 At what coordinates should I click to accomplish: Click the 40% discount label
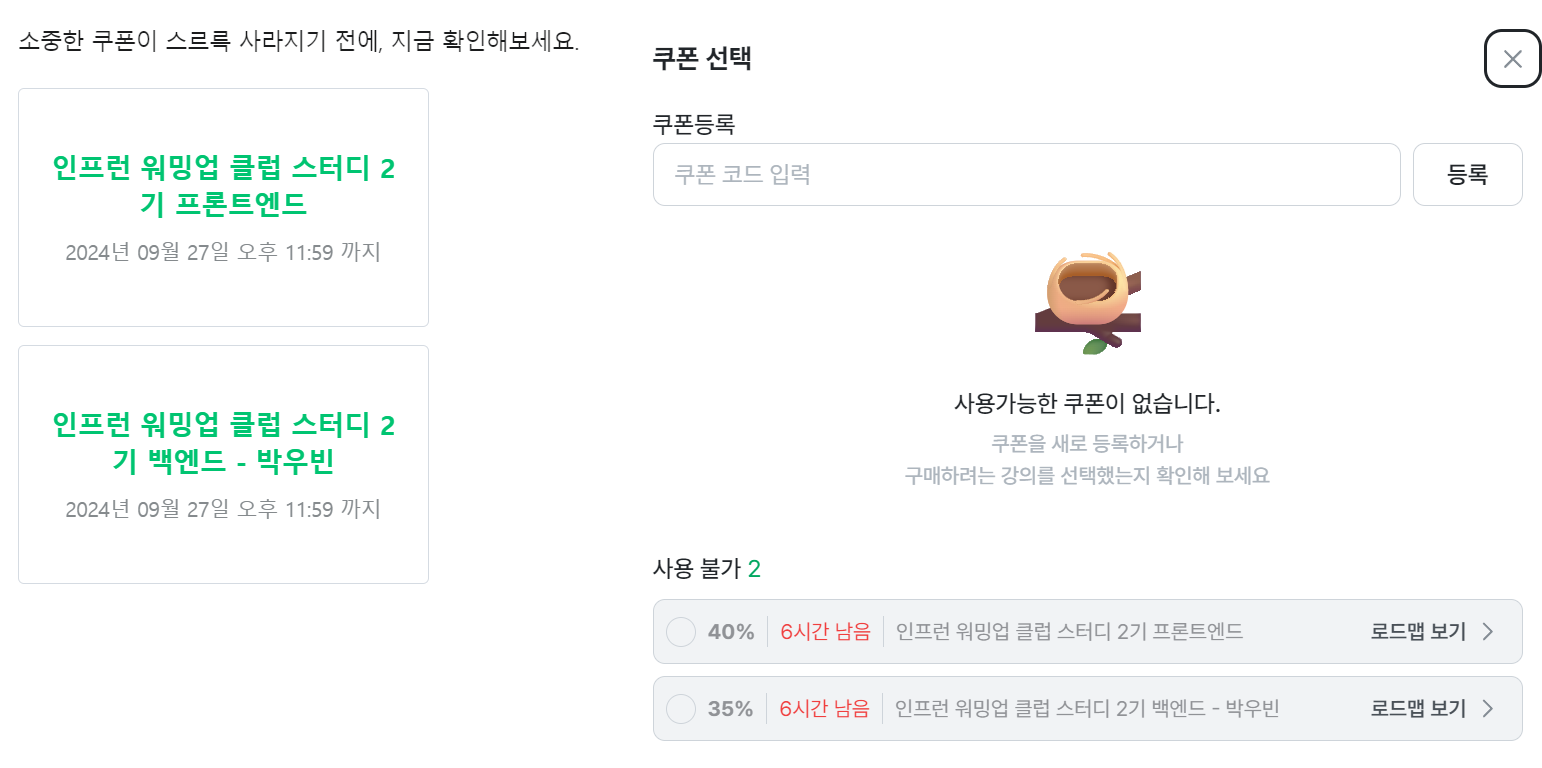click(731, 632)
